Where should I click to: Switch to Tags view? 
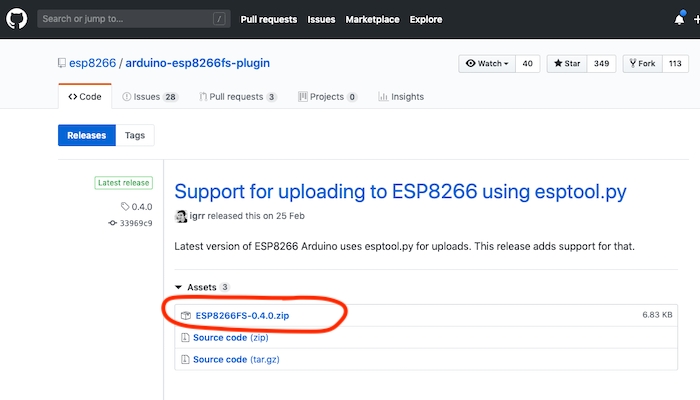[x=135, y=135]
